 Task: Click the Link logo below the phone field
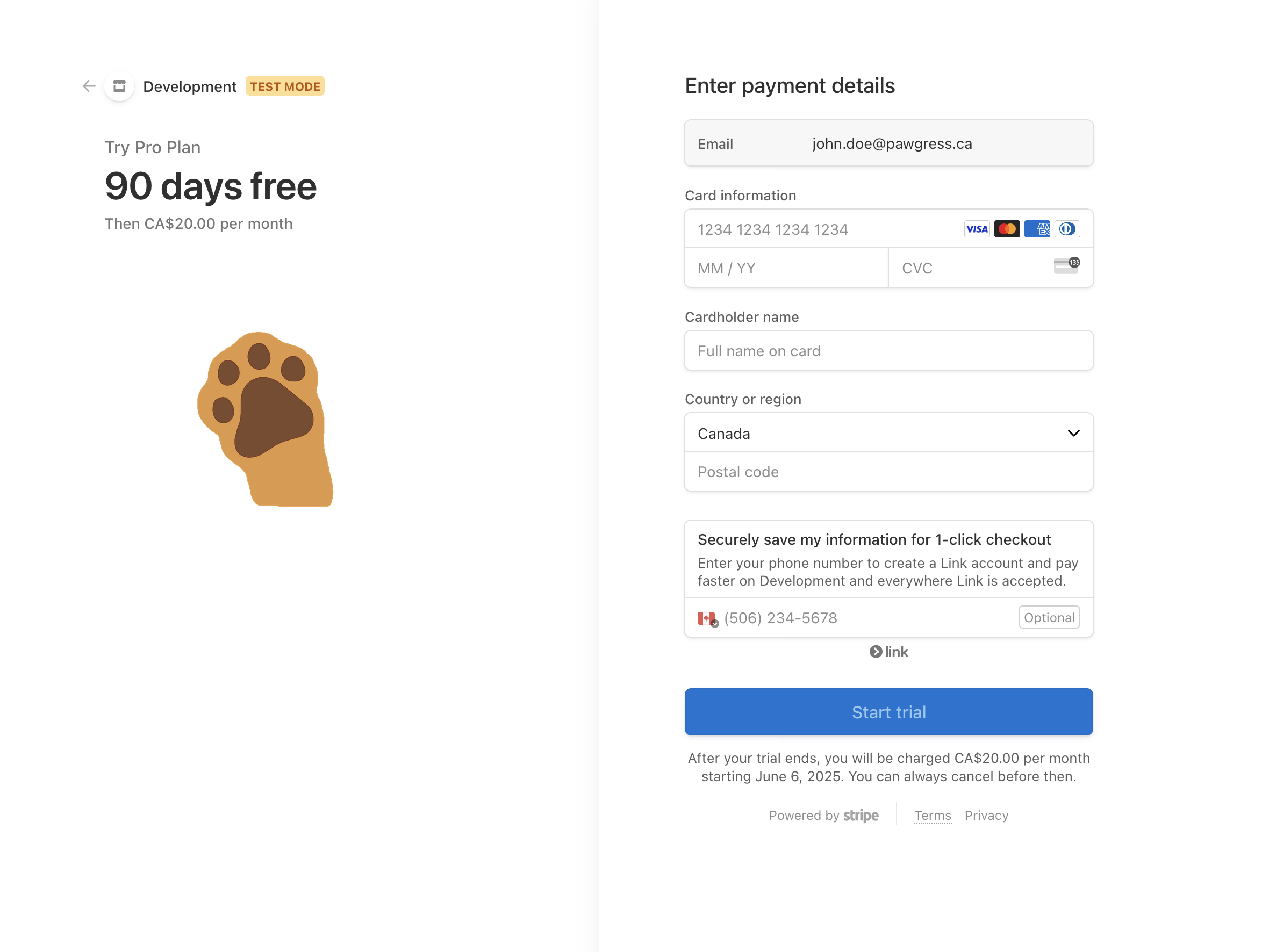pyautogui.click(x=888, y=652)
